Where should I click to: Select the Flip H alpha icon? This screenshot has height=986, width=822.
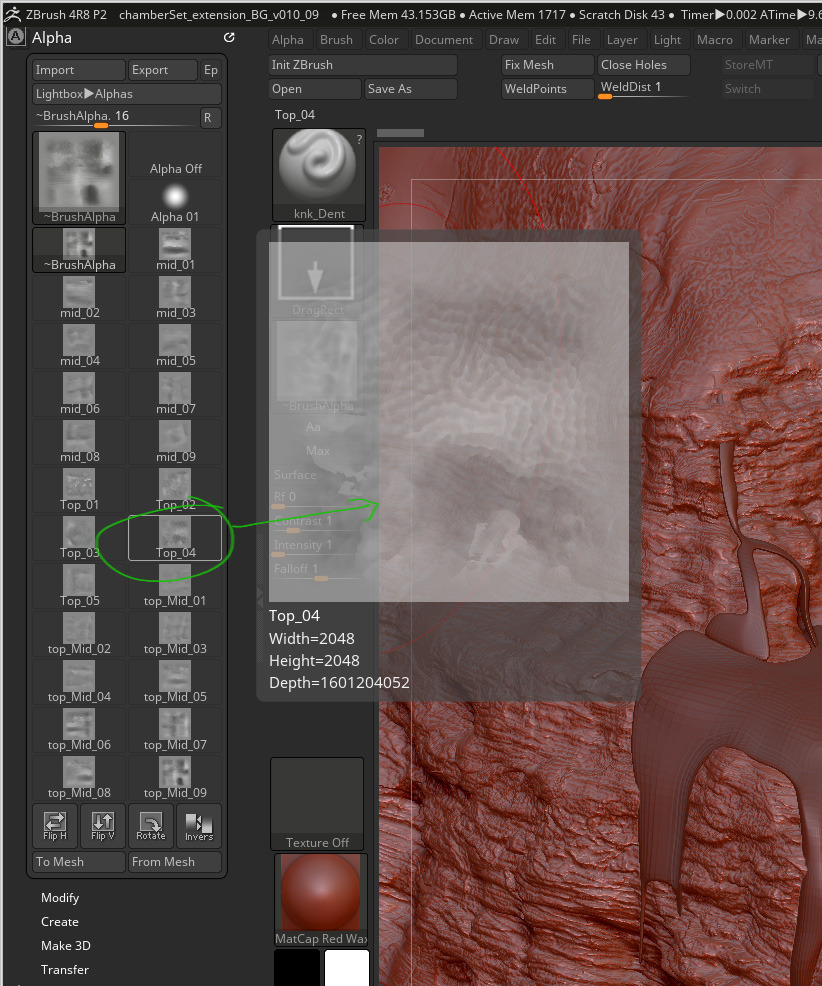pyautogui.click(x=54, y=826)
